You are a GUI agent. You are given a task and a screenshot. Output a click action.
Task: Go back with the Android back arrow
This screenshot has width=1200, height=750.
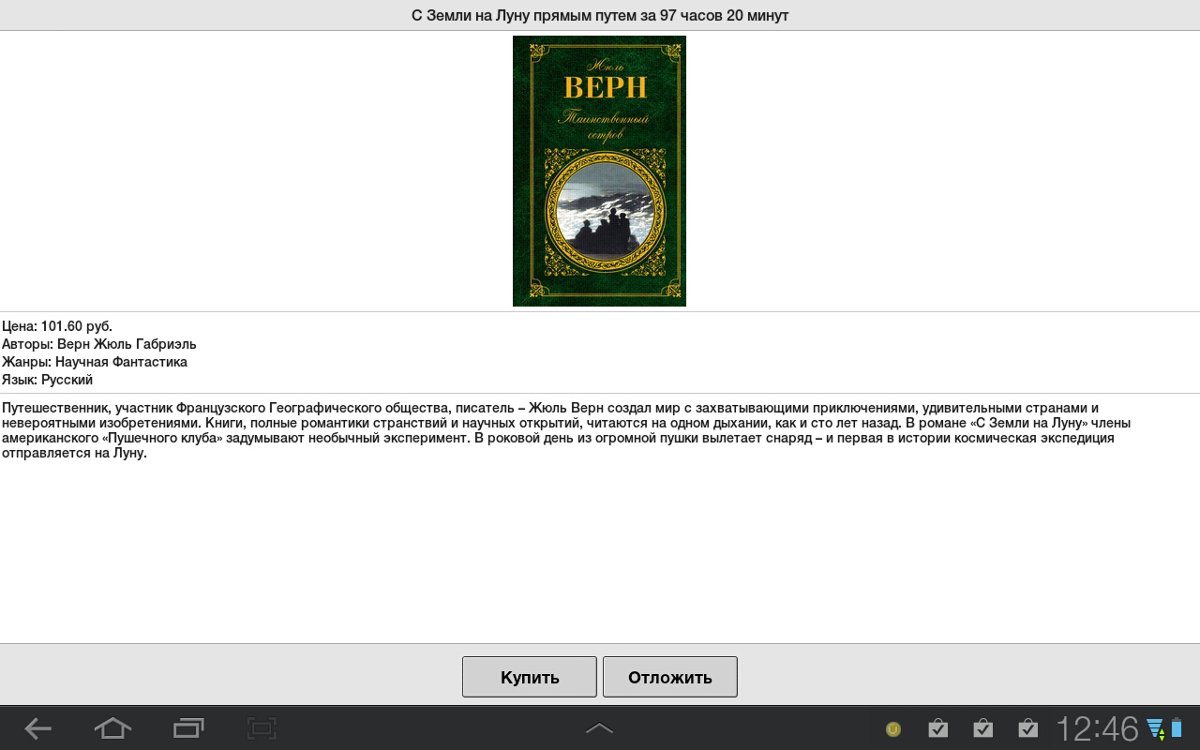tap(38, 728)
